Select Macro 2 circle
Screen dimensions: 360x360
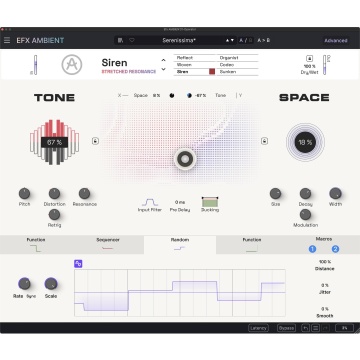[x=335, y=249]
